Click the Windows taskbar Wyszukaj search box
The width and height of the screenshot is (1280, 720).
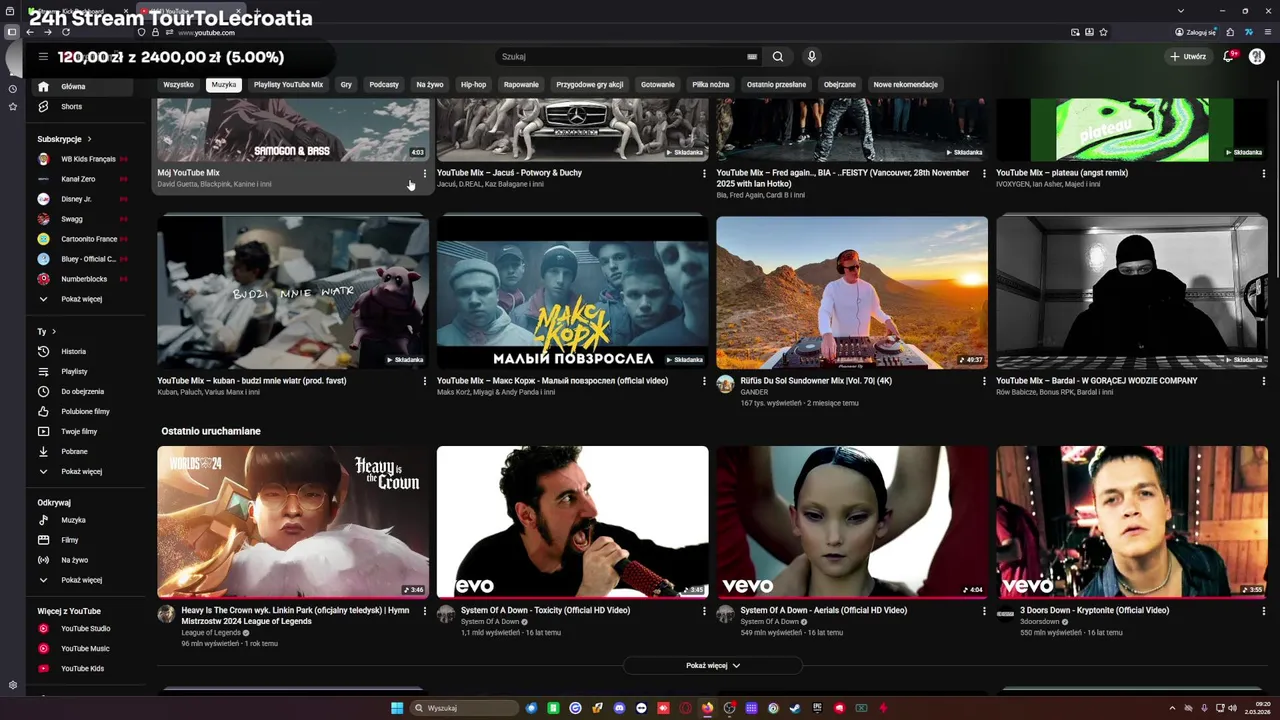(x=464, y=708)
